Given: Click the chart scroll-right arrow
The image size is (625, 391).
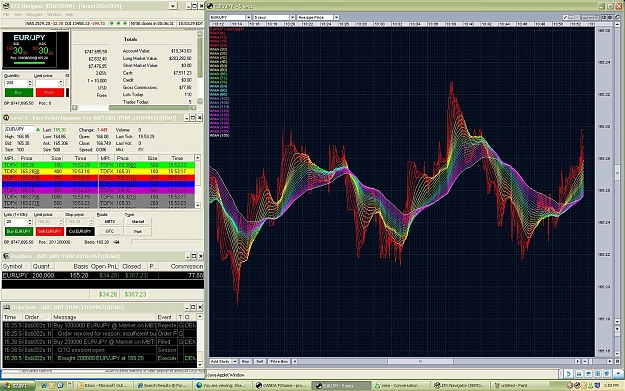Looking at the screenshot, I should 578,362.
